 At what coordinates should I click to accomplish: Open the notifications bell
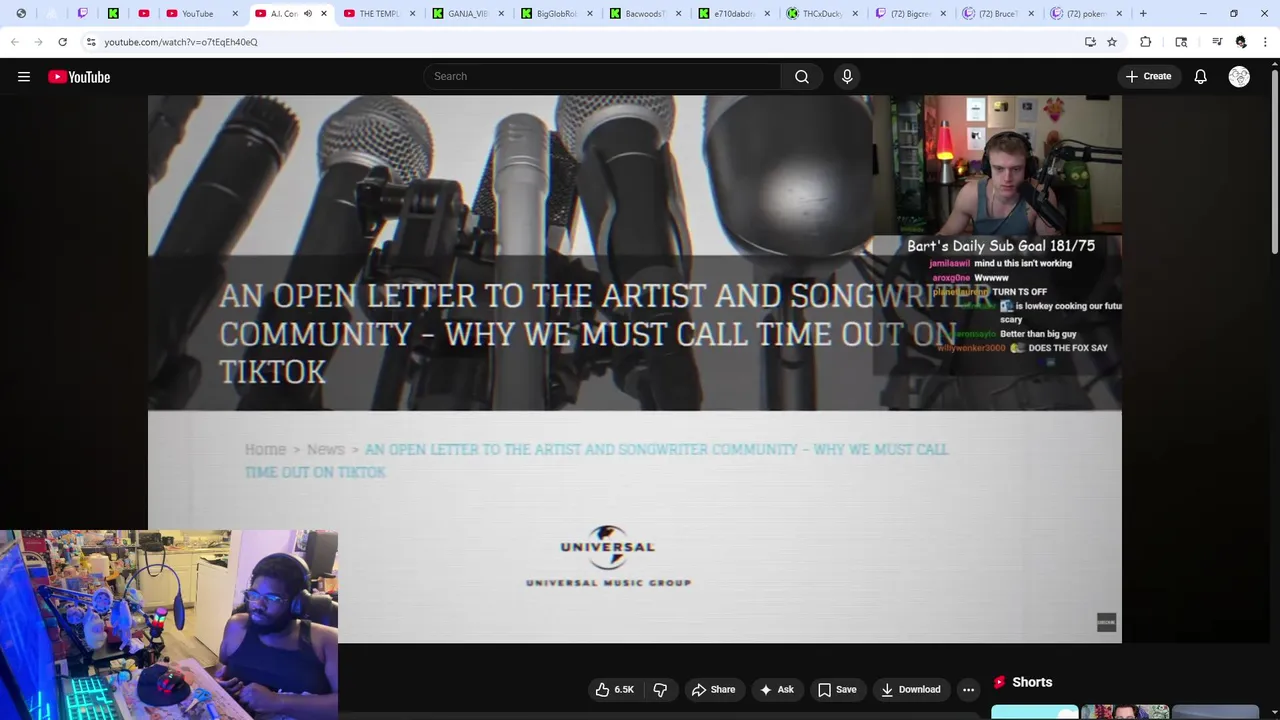coord(1200,77)
